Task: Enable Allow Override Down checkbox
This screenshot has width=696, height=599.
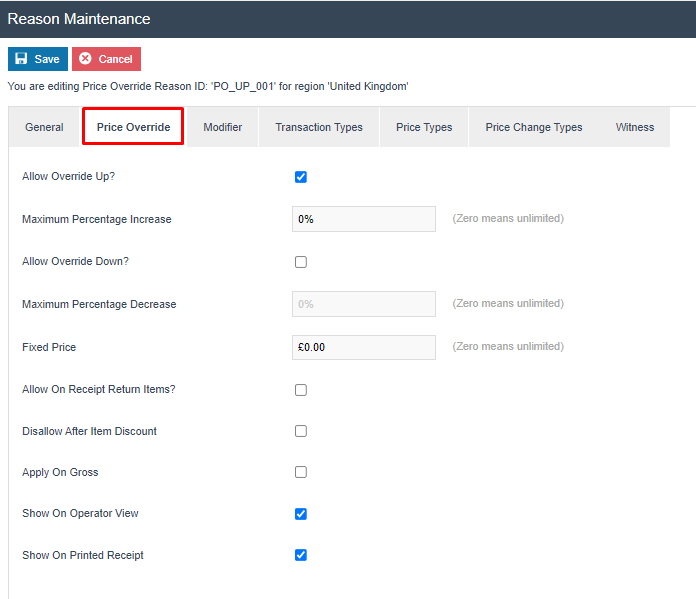Action: (301, 262)
